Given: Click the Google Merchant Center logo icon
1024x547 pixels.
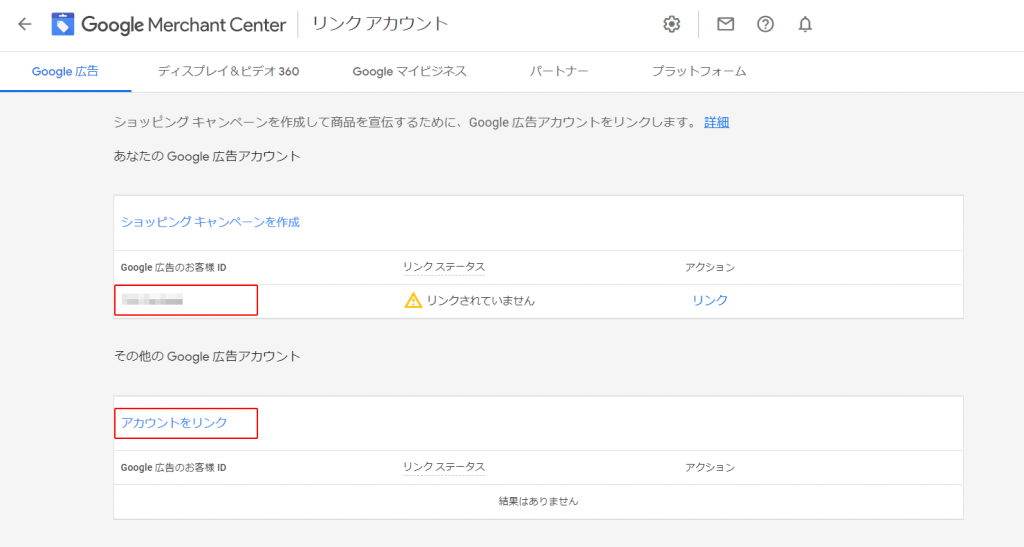Looking at the screenshot, I should click(x=63, y=25).
